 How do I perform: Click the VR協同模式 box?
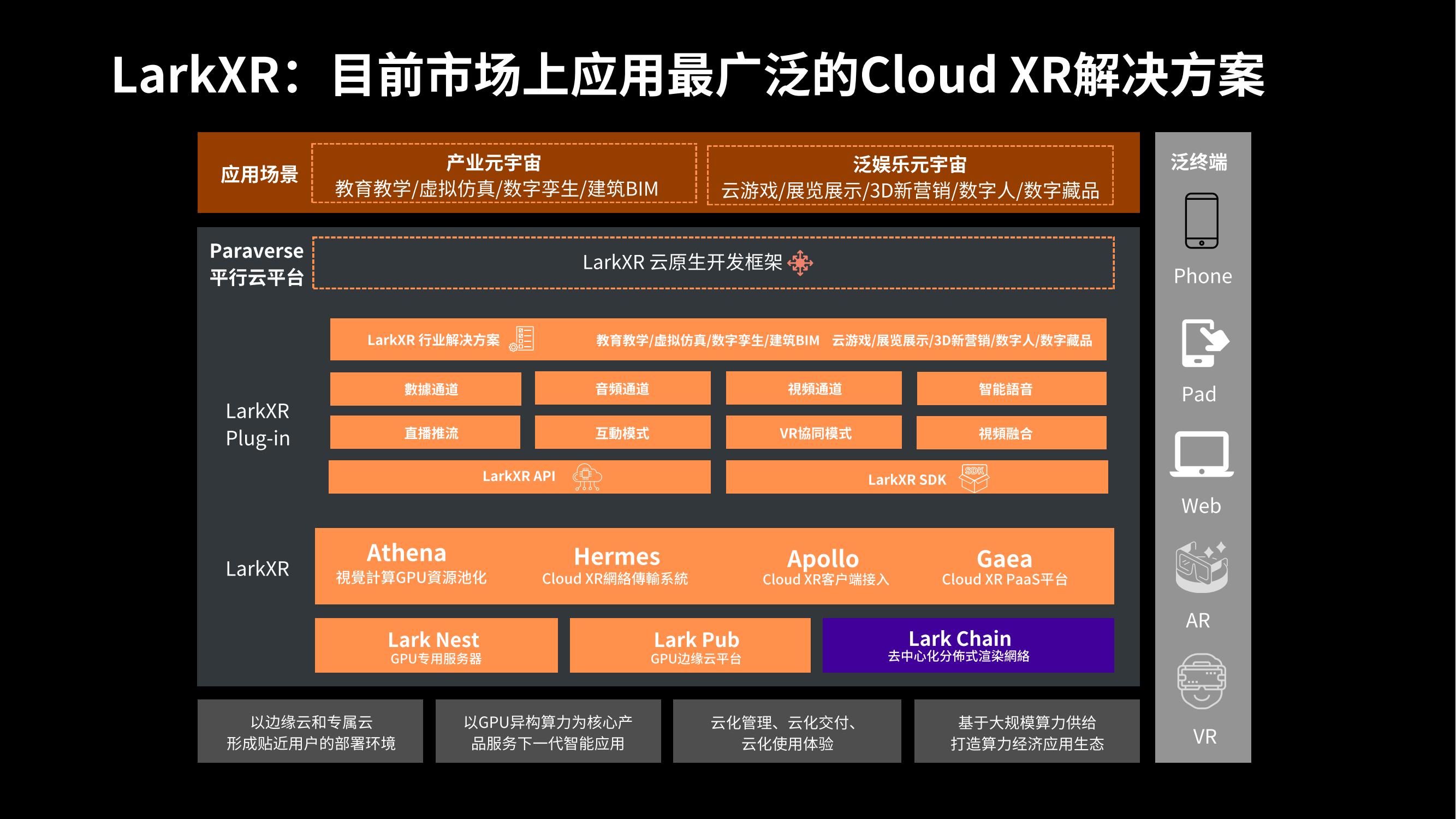[x=813, y=433]
